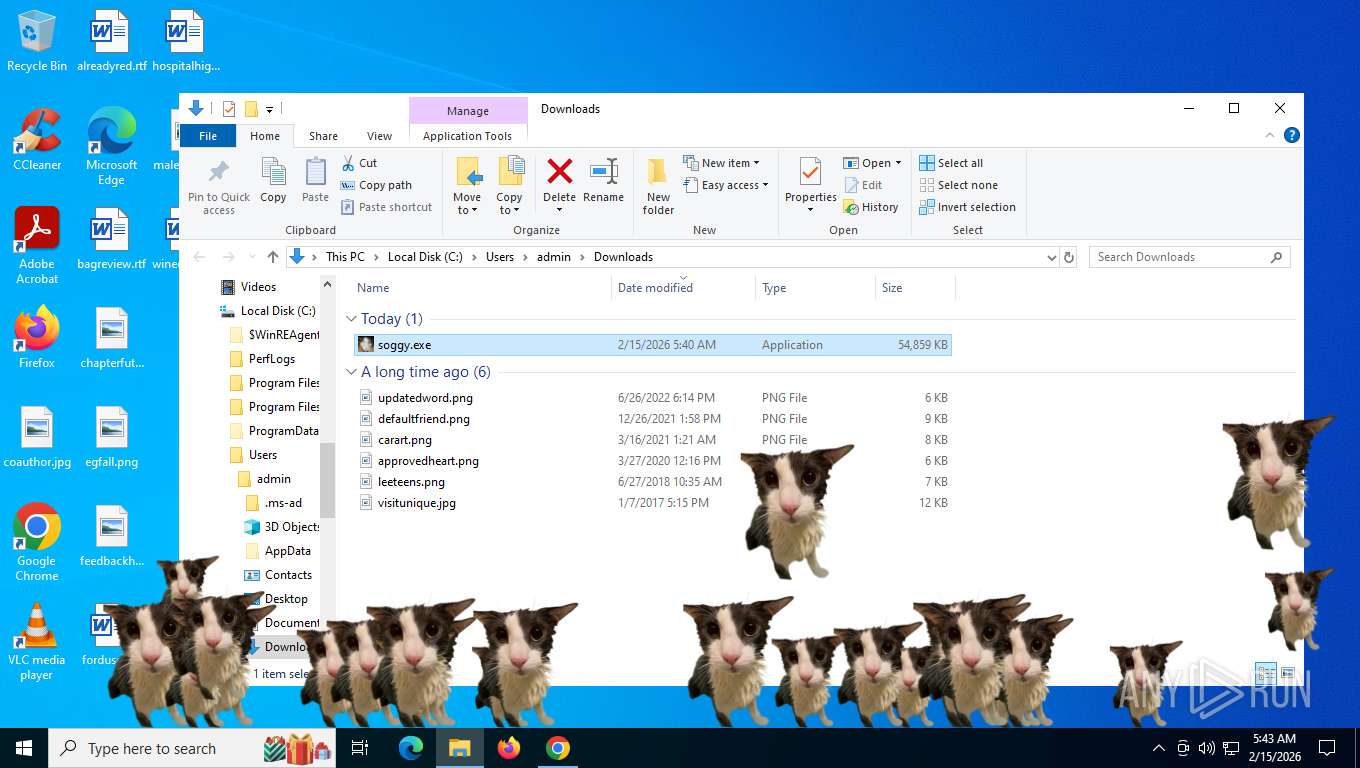Open the New item dropdown
The width and height of the screenshot is (1360, 768).
coord(722,163)
